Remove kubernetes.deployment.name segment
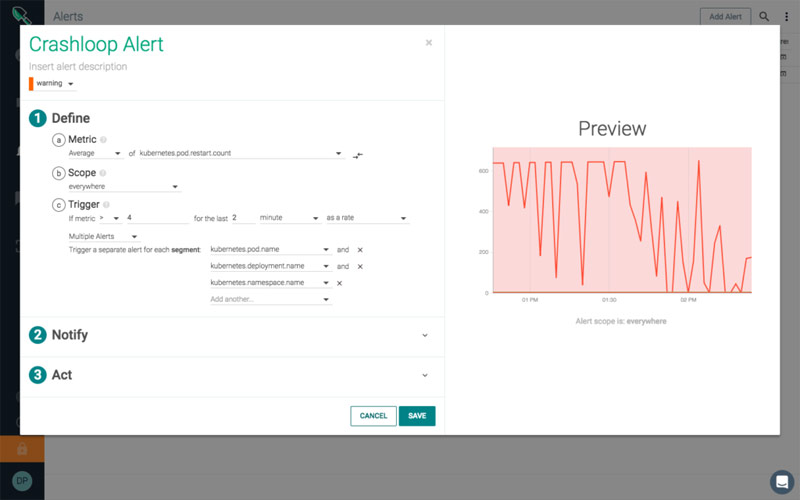Image resolution: width=800 pixels, height=500 pixels. pyautogui.click(x=360, y=267)
